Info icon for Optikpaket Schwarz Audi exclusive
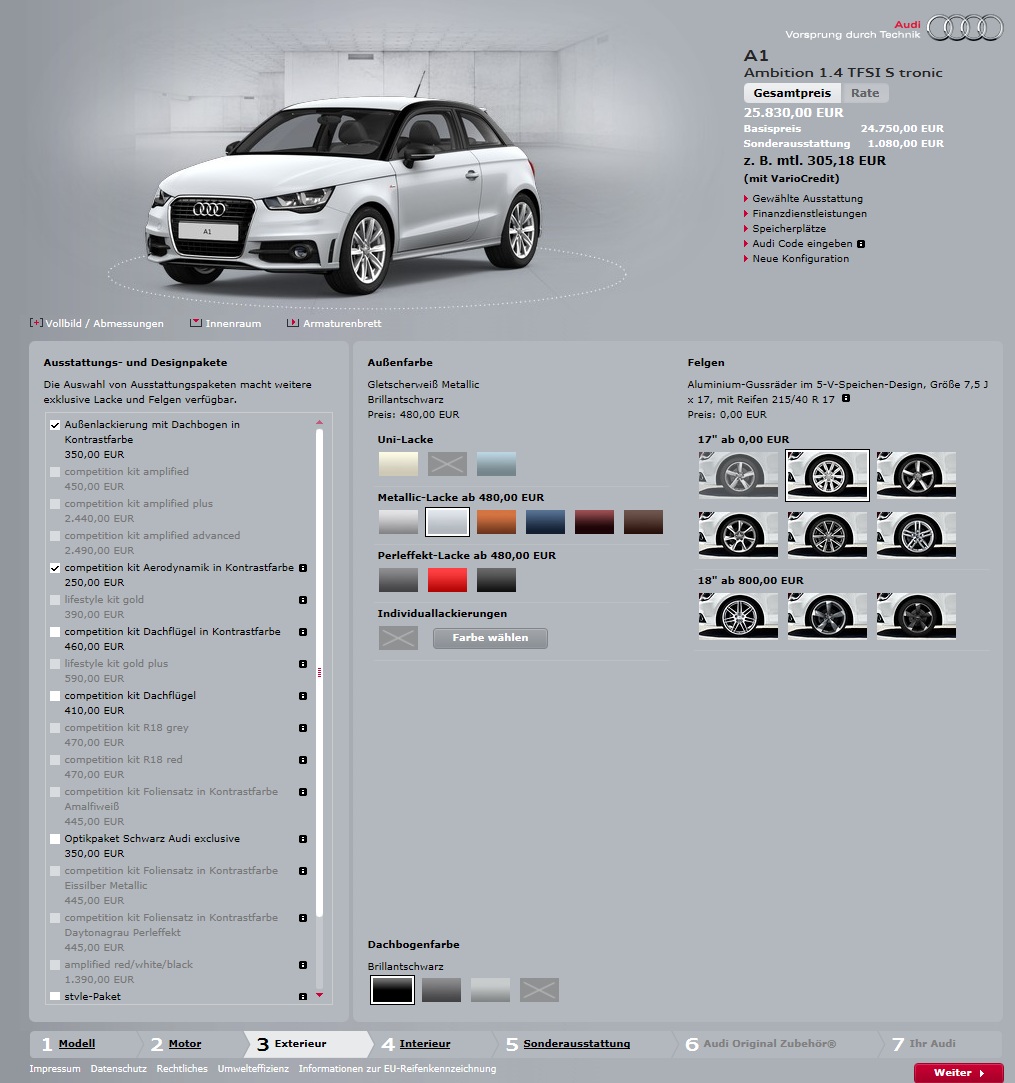 [x=302, y=839]
